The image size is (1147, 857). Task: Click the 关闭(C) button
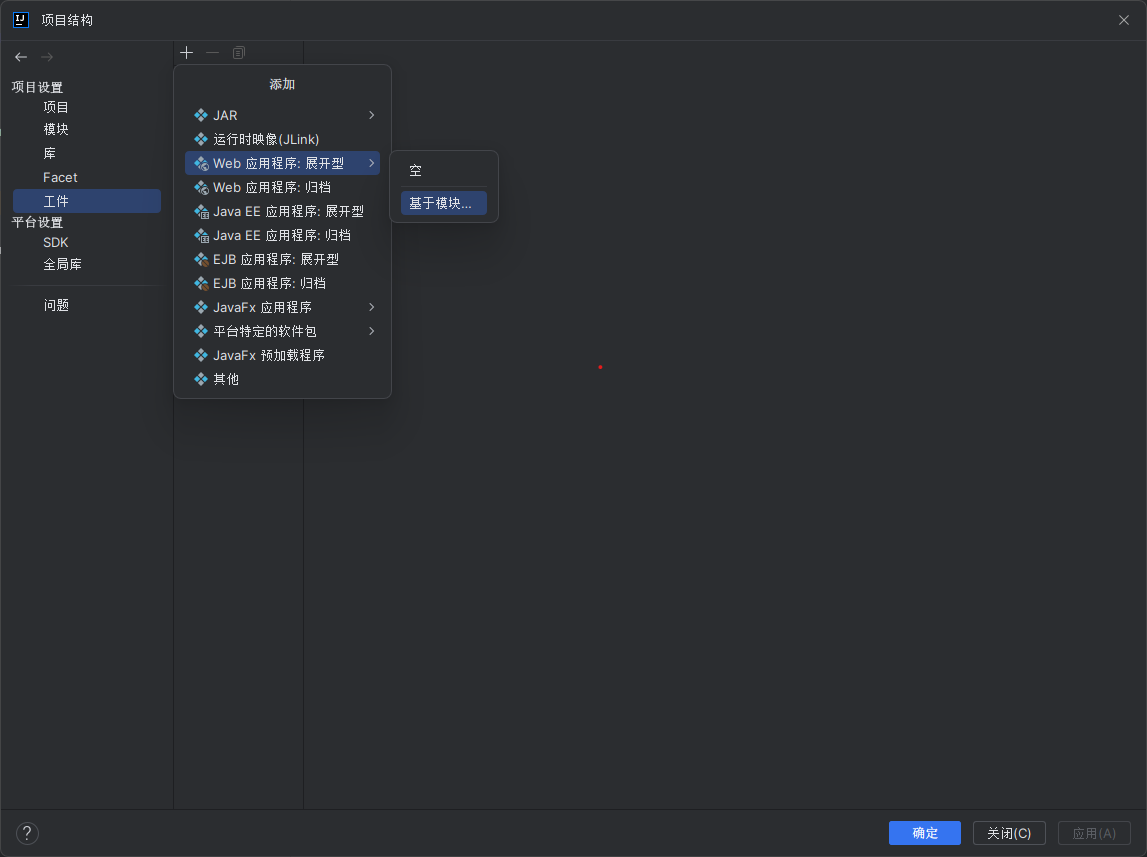point(1009,833)
